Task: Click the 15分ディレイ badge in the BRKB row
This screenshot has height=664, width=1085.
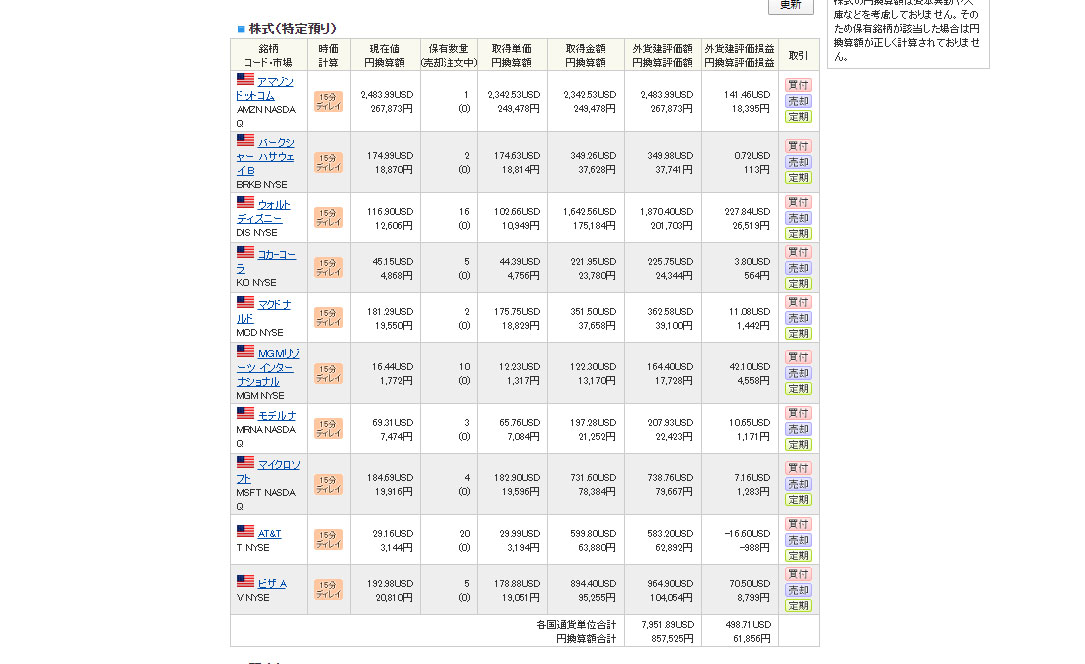Action: [x=328, y=163]
